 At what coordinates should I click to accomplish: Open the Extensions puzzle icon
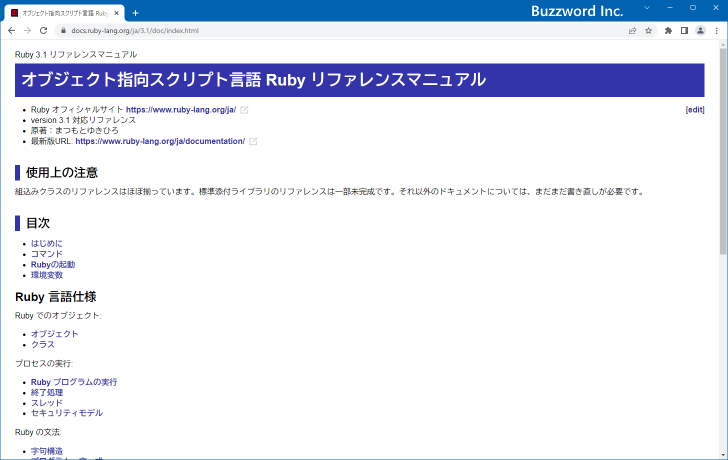pyautogui.click(x=668, y=31)
